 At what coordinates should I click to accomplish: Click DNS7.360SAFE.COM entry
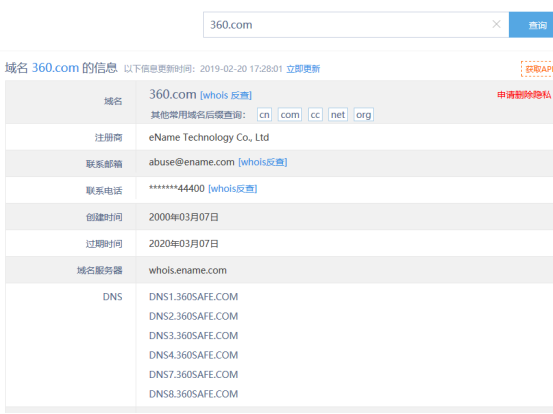click(x=194, y=375)
